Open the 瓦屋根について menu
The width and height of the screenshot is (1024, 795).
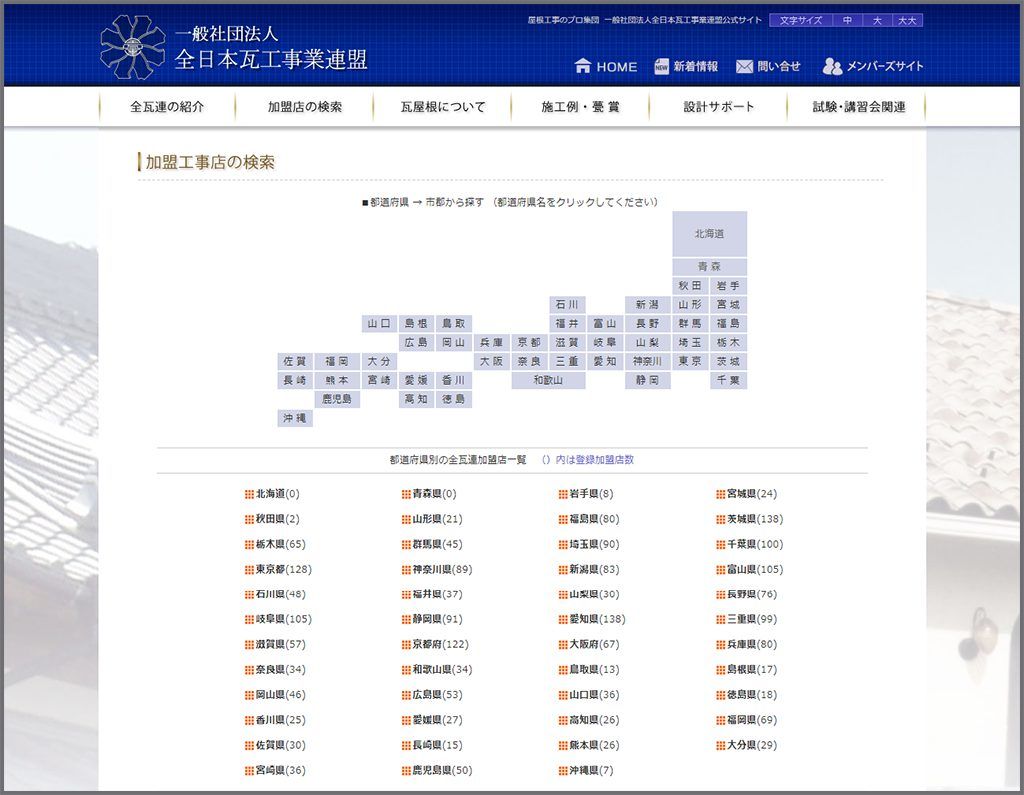[x=442, y=106]
